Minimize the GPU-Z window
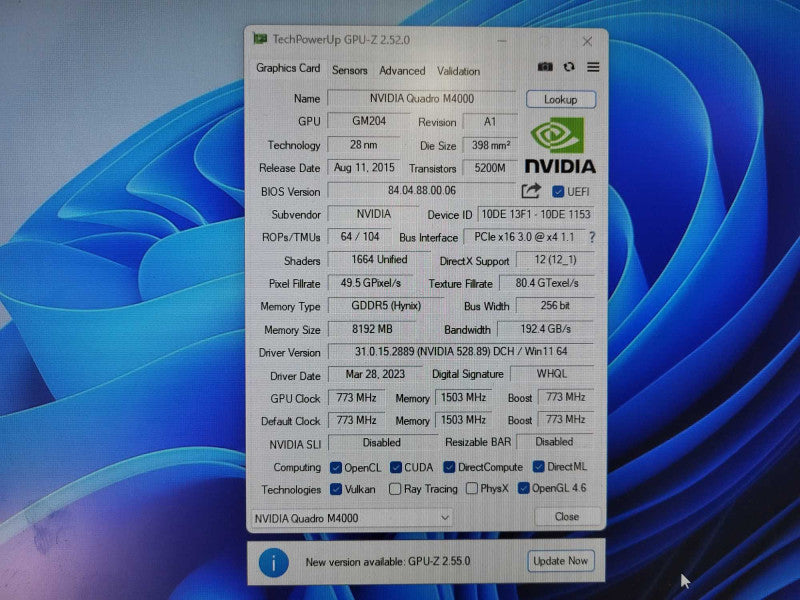Screen dimensions: 800x600 pyautogui.click(x=502, y=41)
